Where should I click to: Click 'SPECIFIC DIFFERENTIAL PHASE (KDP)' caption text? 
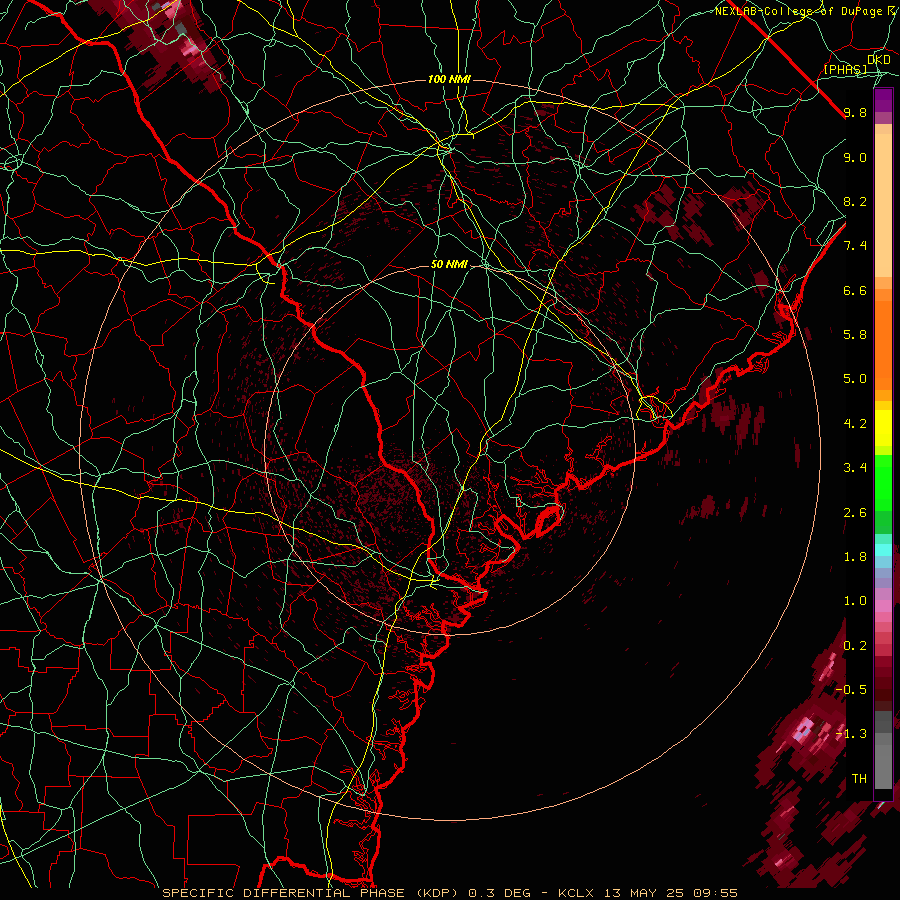coord(310,893)
